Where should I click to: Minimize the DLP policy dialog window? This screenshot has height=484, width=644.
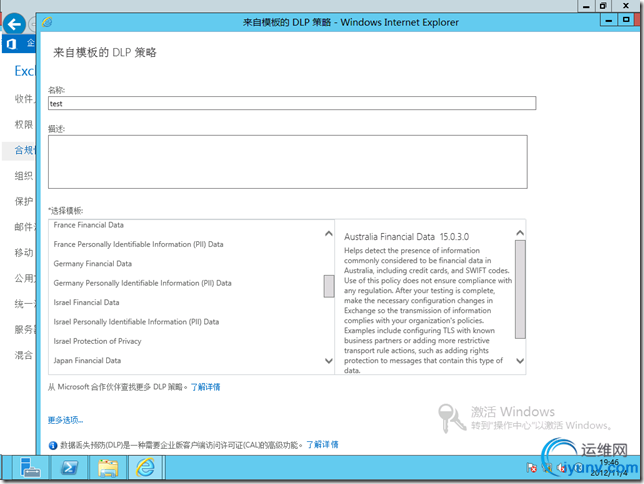pyautogui.click(x=609, y=20)
